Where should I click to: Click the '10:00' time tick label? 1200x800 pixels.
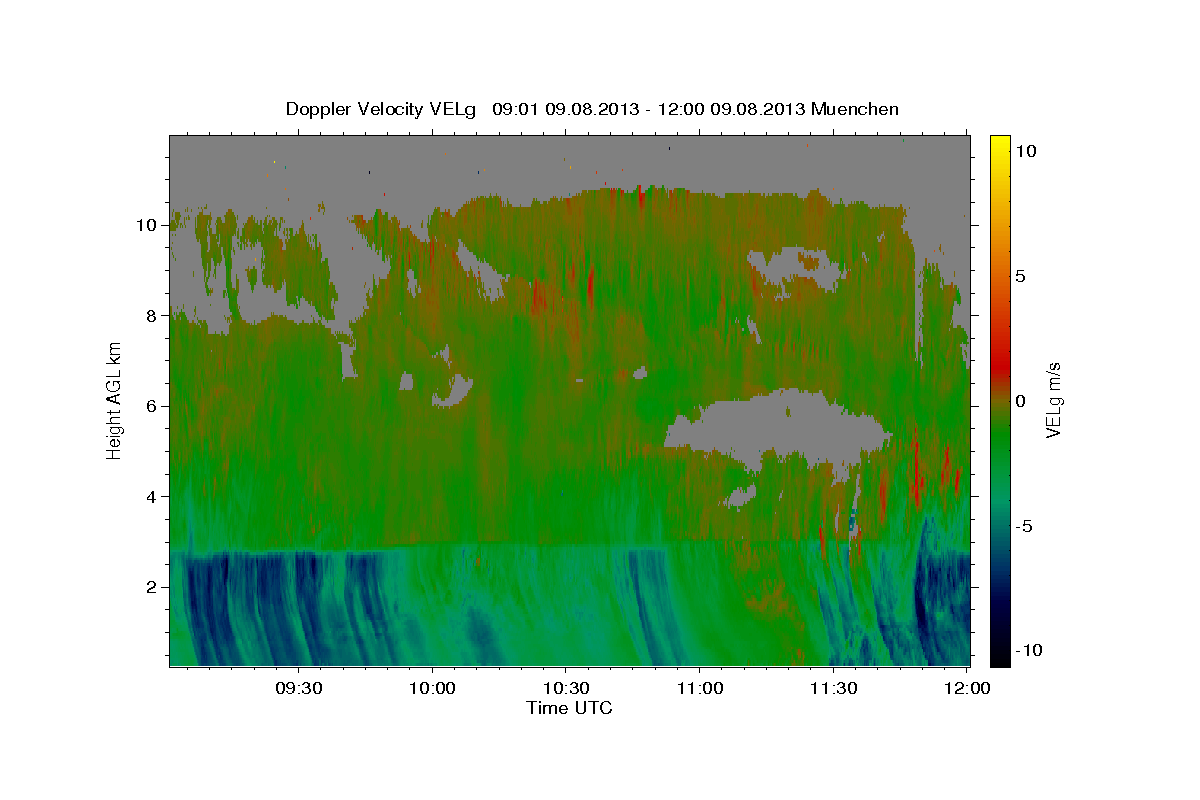click(433, 688)
